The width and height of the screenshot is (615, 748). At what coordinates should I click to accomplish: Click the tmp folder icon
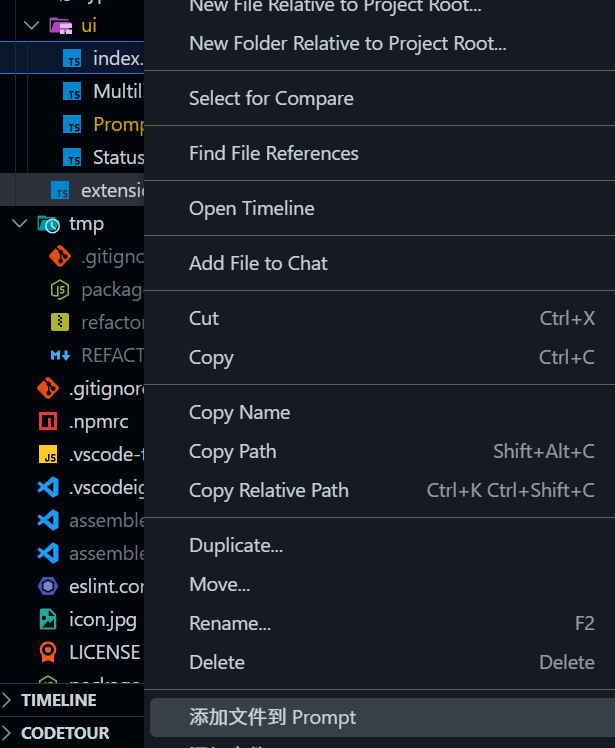(48, 224)
